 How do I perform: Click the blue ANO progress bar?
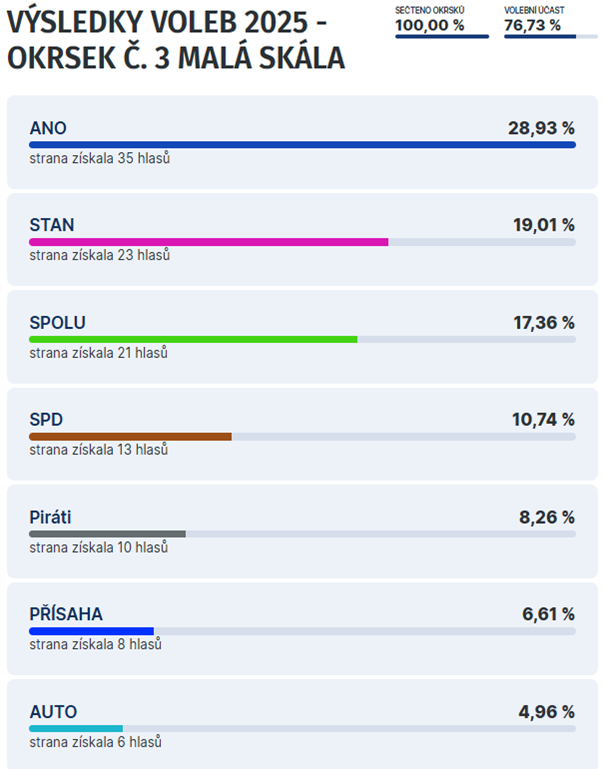[302, 145]
